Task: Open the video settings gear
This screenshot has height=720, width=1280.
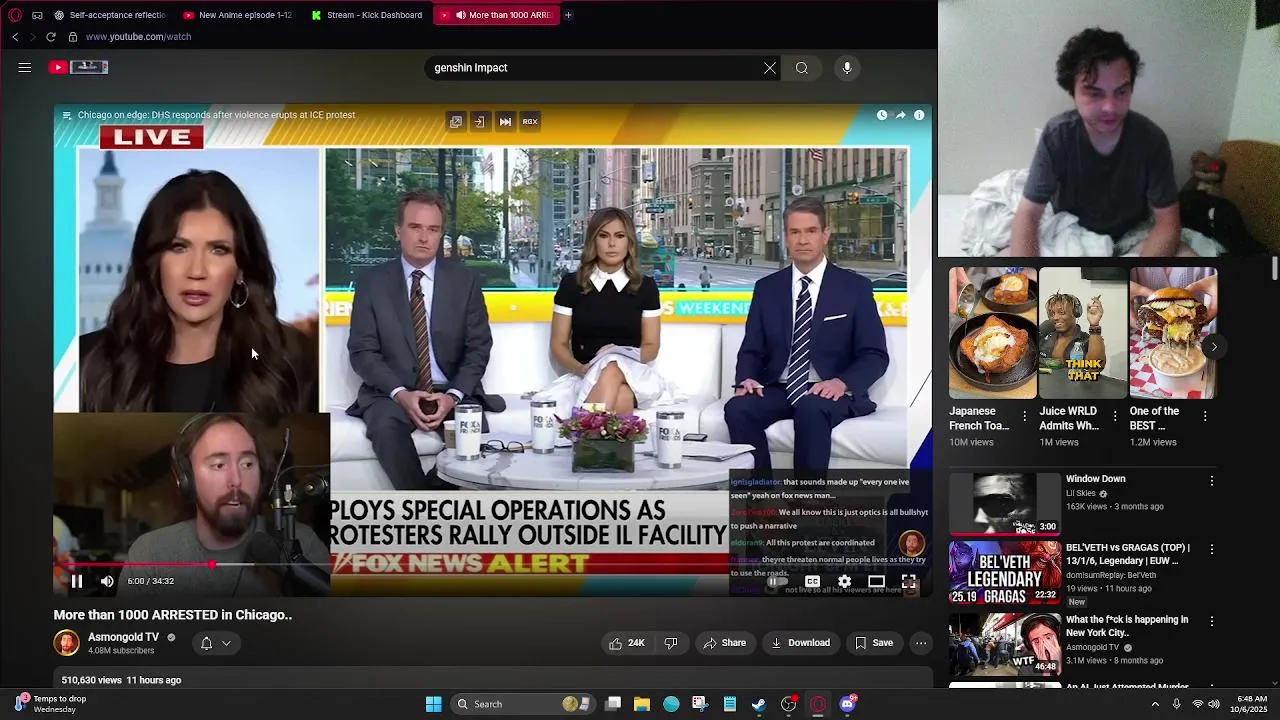Action: pyautogui.click(x=844, y=581)
